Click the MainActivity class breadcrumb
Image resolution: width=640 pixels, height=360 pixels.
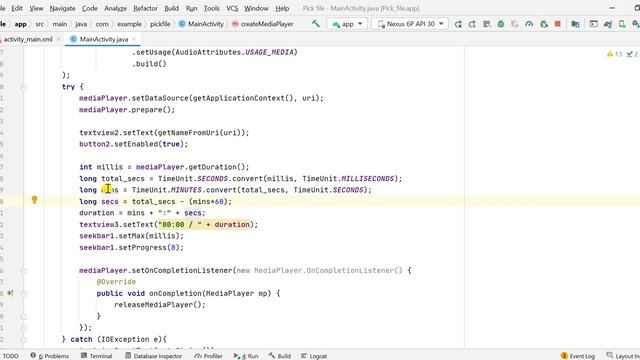click(x=202, y=24)
